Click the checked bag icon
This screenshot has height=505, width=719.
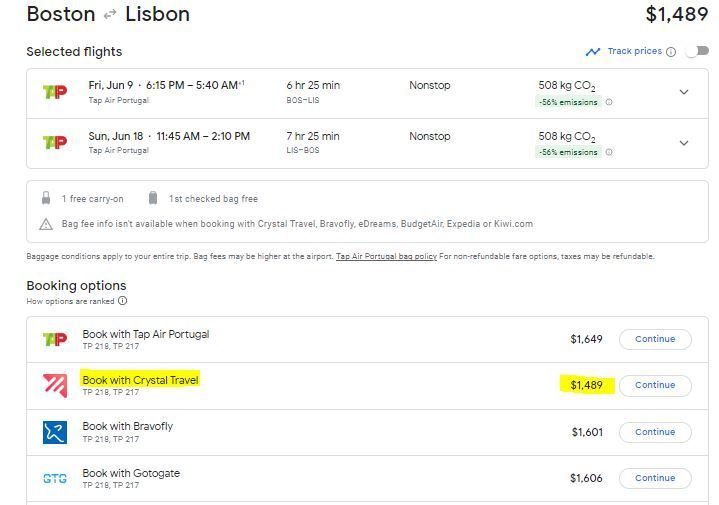(x=152, y=198)
